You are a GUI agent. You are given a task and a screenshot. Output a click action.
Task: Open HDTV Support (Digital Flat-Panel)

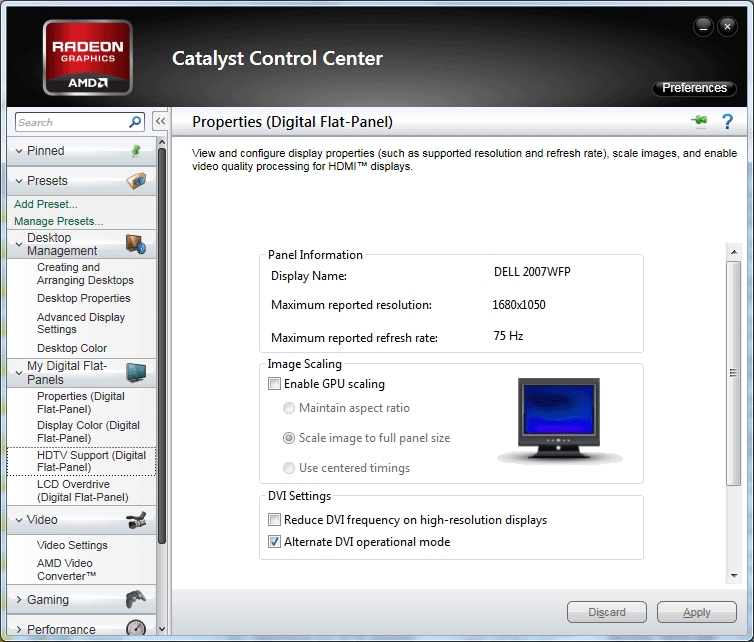click(x=91, y=461)
